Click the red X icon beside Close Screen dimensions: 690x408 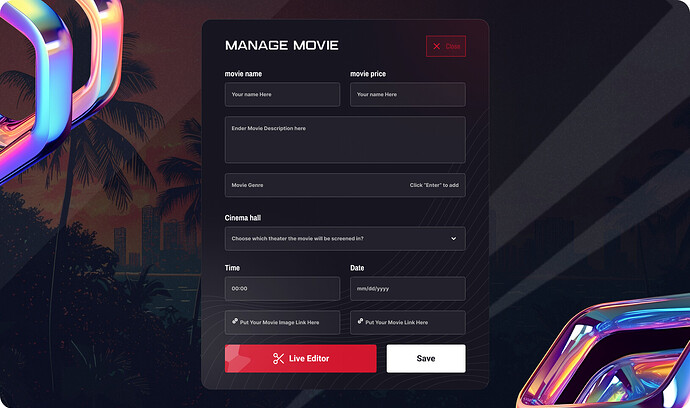pyautogui.click(x=437, y=46)
